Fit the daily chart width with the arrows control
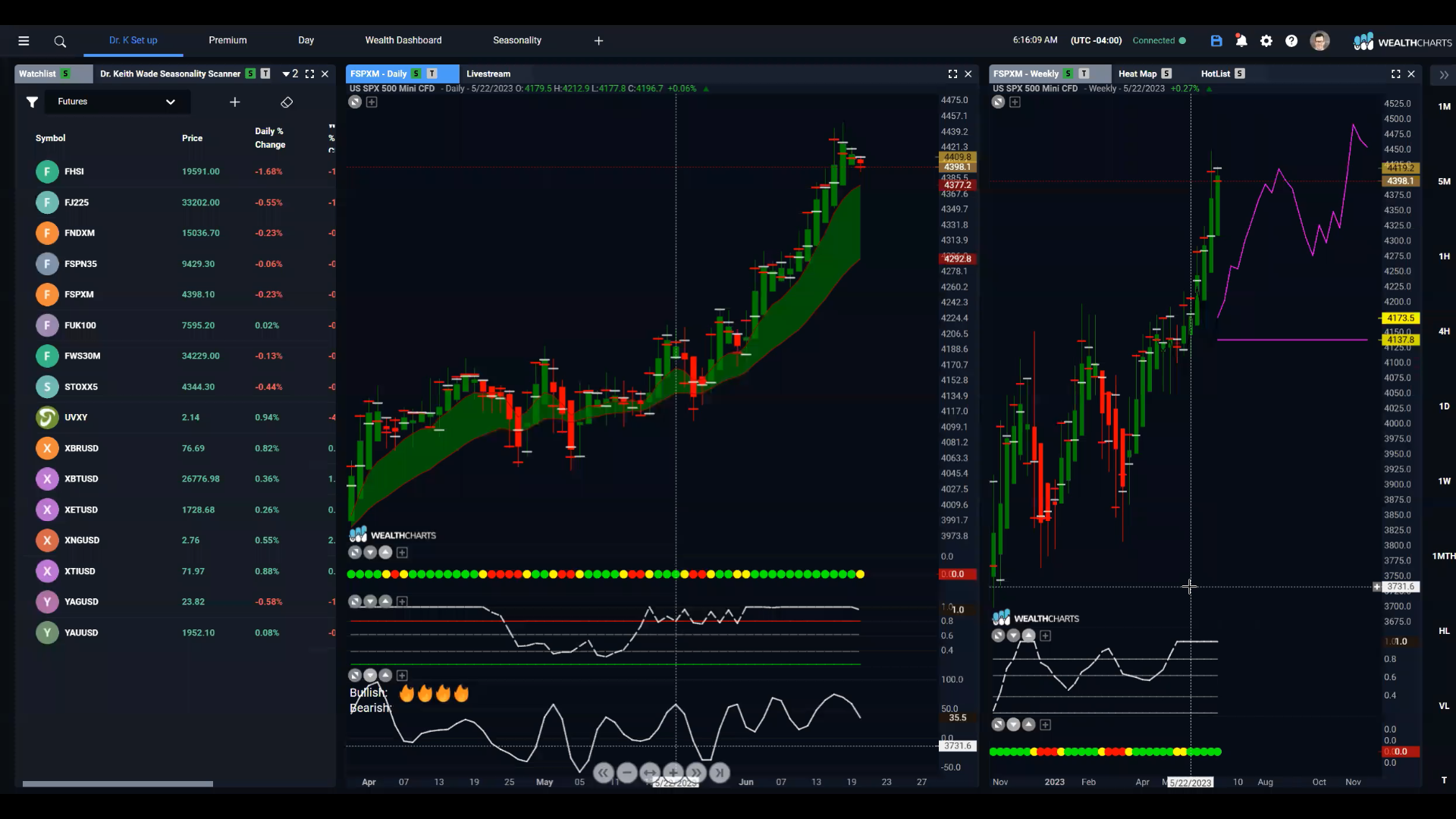This screenshot has width=1456, height=819. [x=650, y=773]
